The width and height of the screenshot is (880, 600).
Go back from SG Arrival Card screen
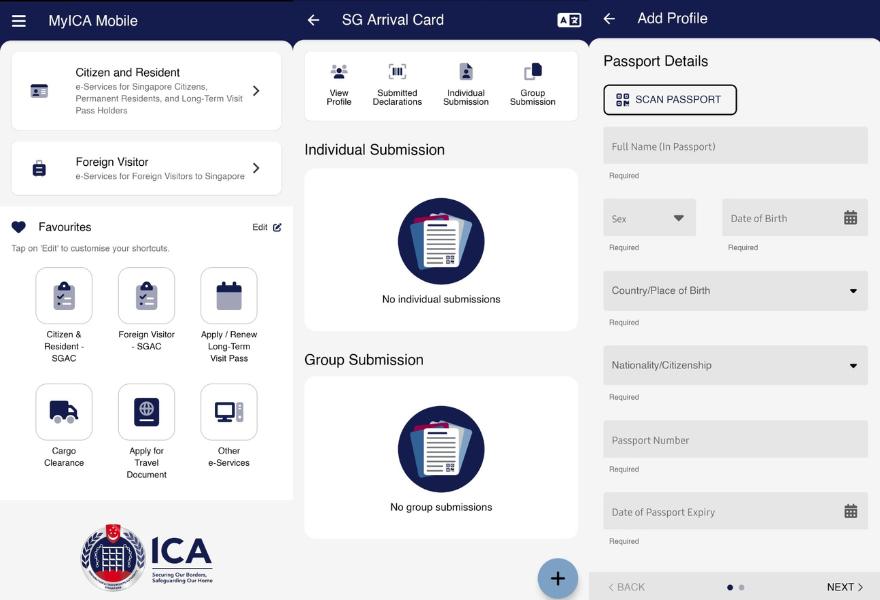coord(313,20)
